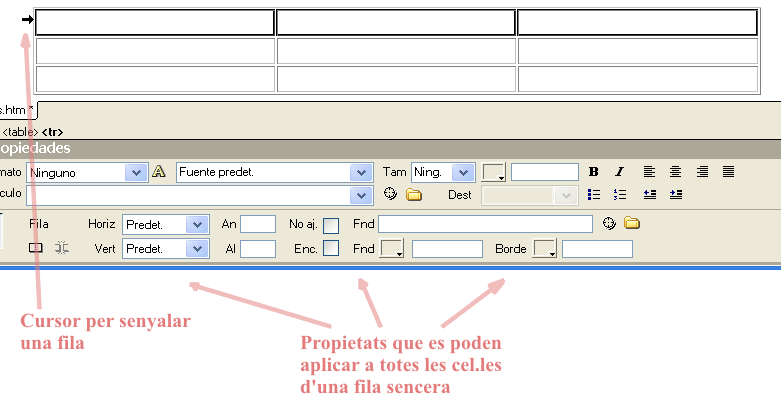Align text right

tap(702, 172)
